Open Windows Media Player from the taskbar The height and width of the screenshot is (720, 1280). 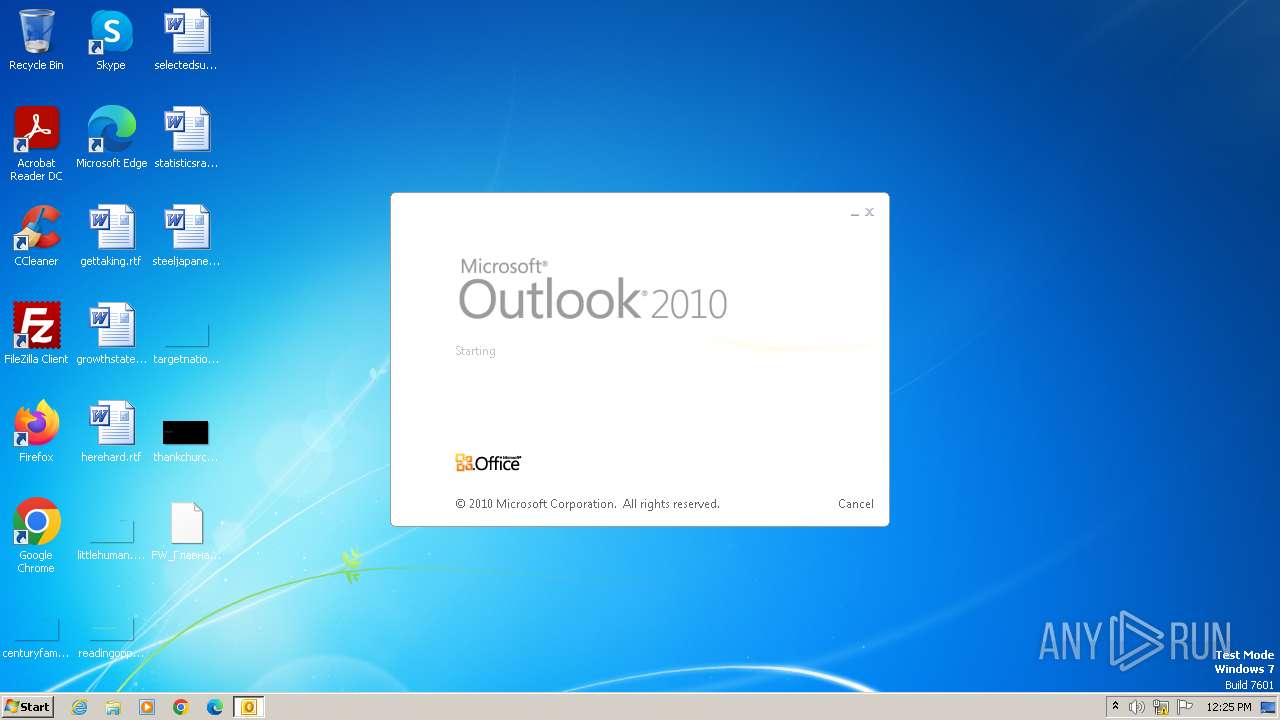[x=147, y=707]
